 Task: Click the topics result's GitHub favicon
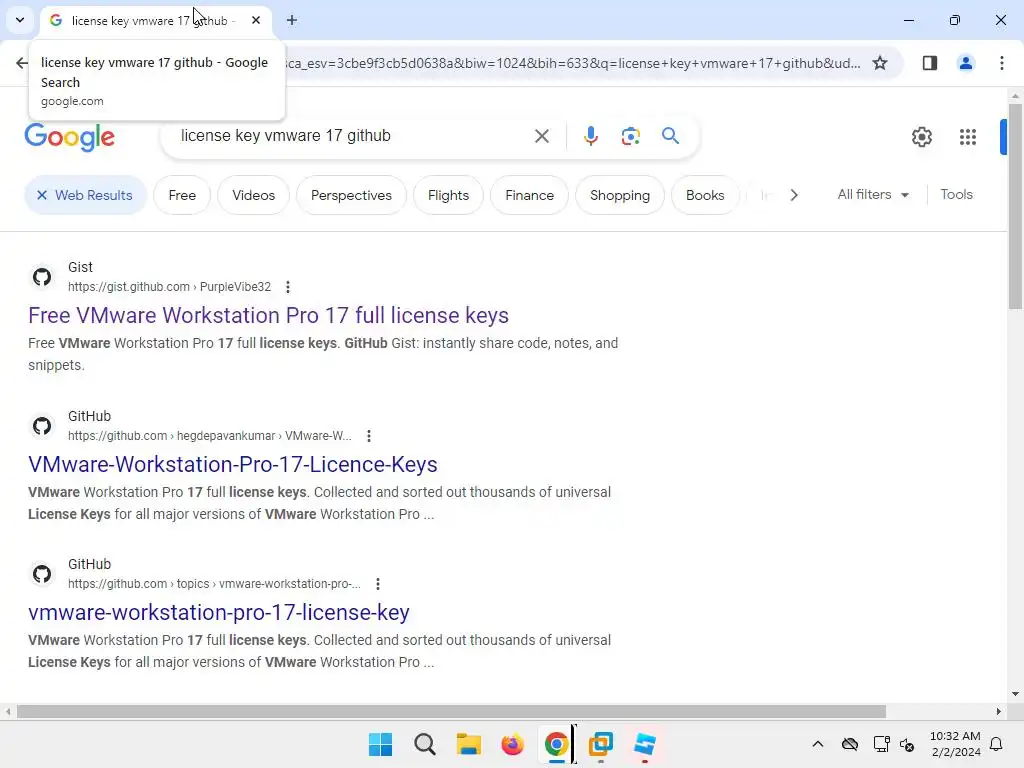(x=42, y=574)
